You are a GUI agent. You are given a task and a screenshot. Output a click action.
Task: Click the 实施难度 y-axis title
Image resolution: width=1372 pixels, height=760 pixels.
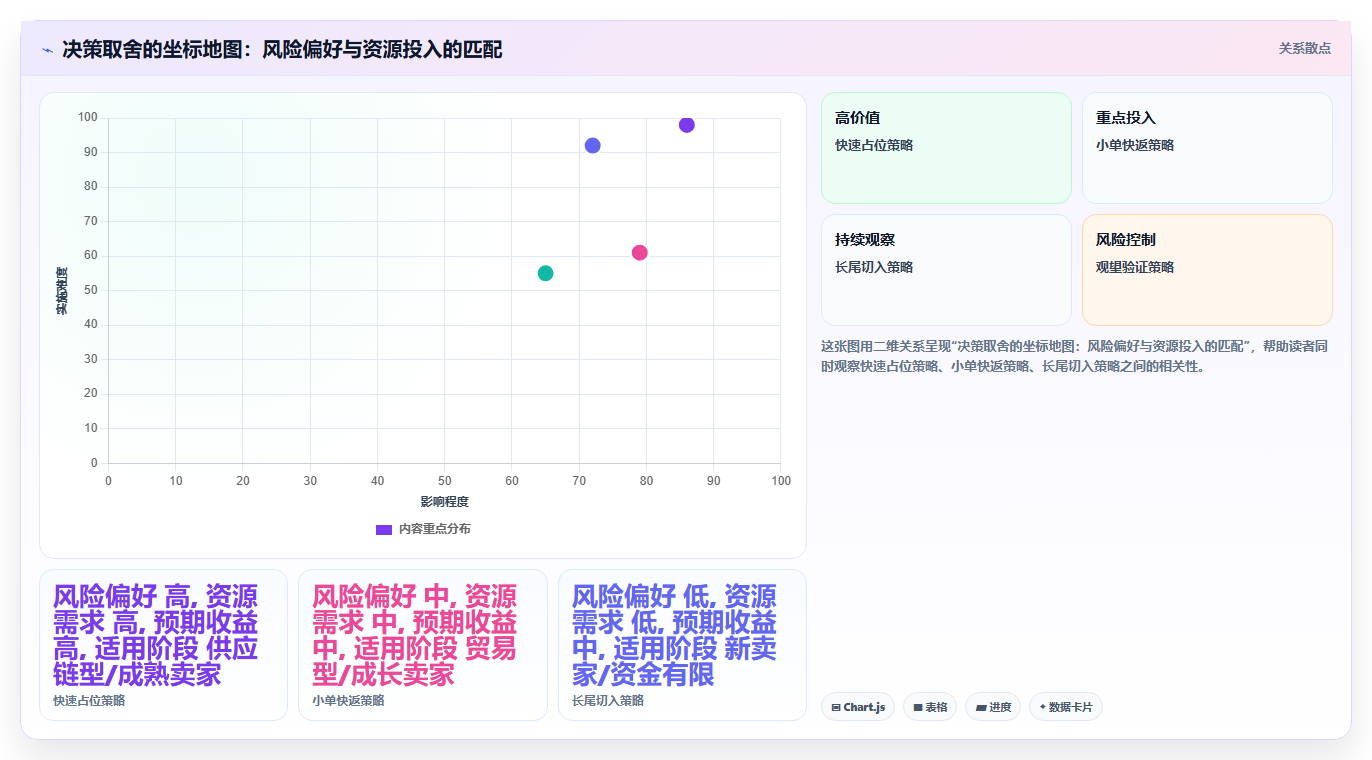62,291
